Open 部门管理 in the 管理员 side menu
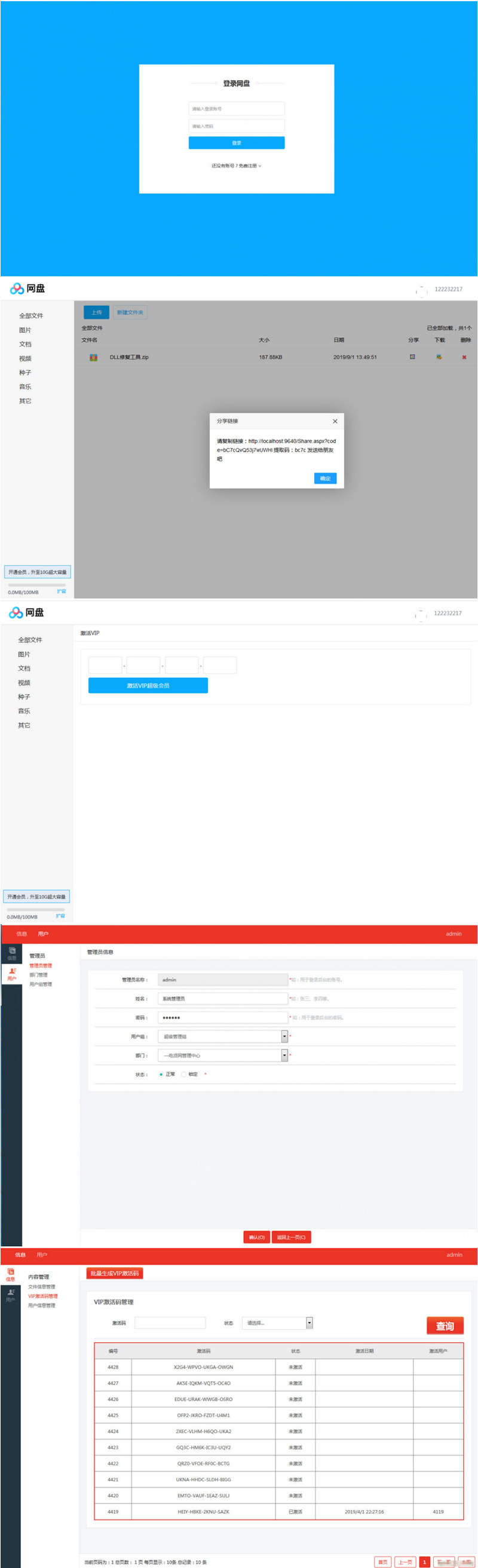Viewport: 478px width, 1568px height. (x=38, y=974)
